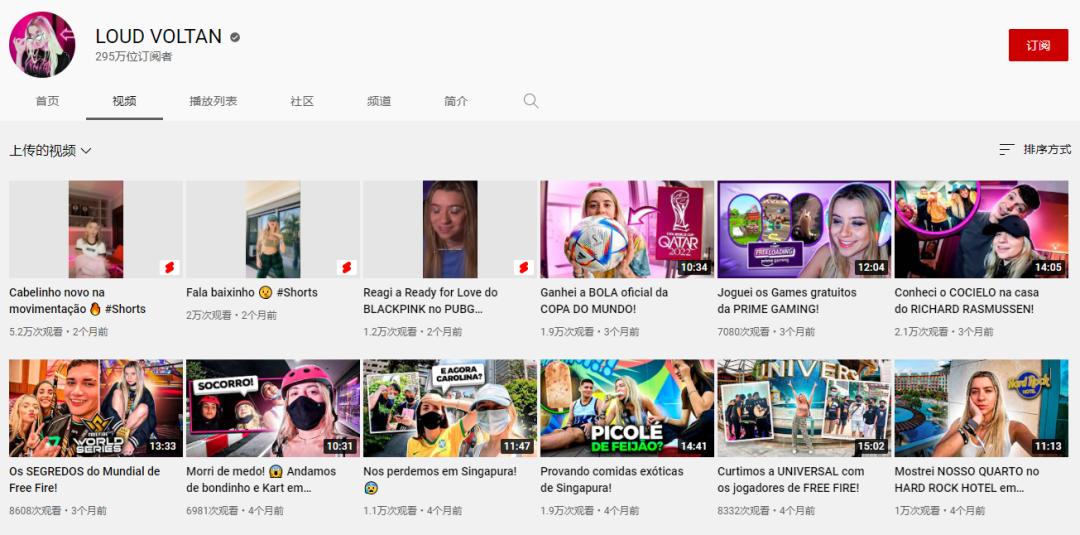Viewport: 1080px width, 535px height.
Task: Click Shorts icon on Cabelinho novo thumbnail
Action: pyautogui.click(x=169, y=267)
